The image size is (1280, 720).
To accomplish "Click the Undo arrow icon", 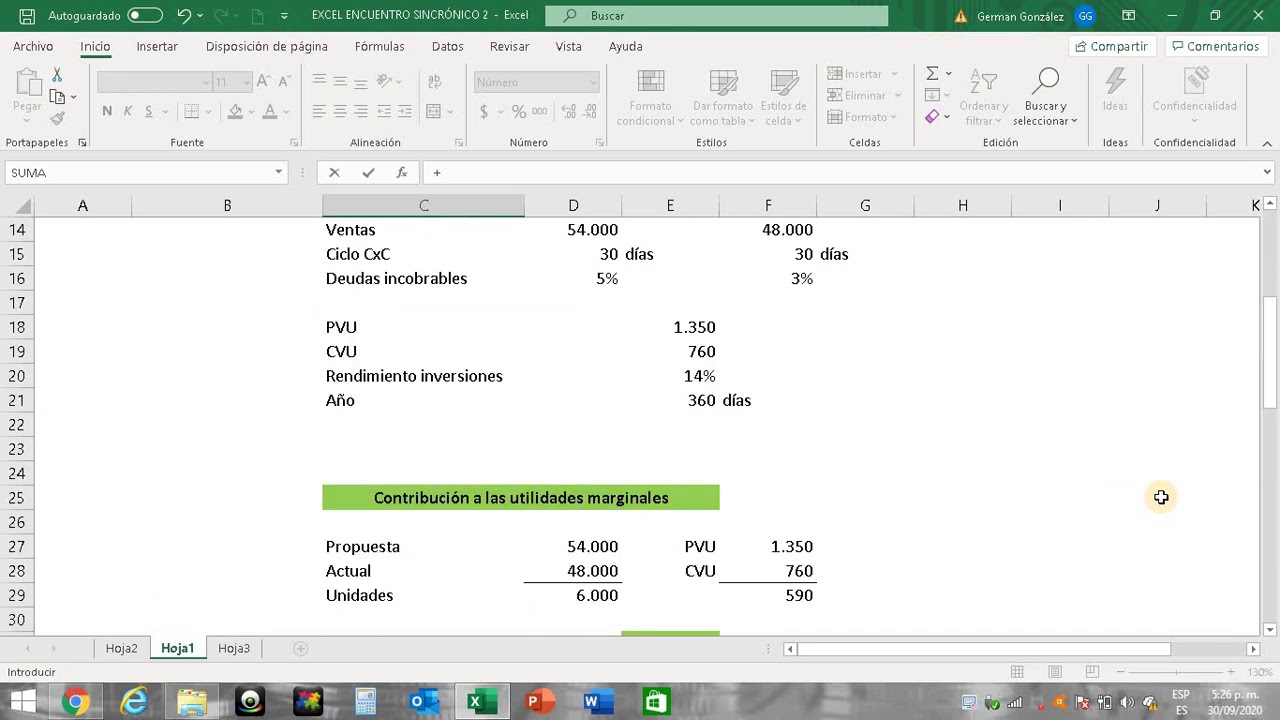I will tap(184, 16).
